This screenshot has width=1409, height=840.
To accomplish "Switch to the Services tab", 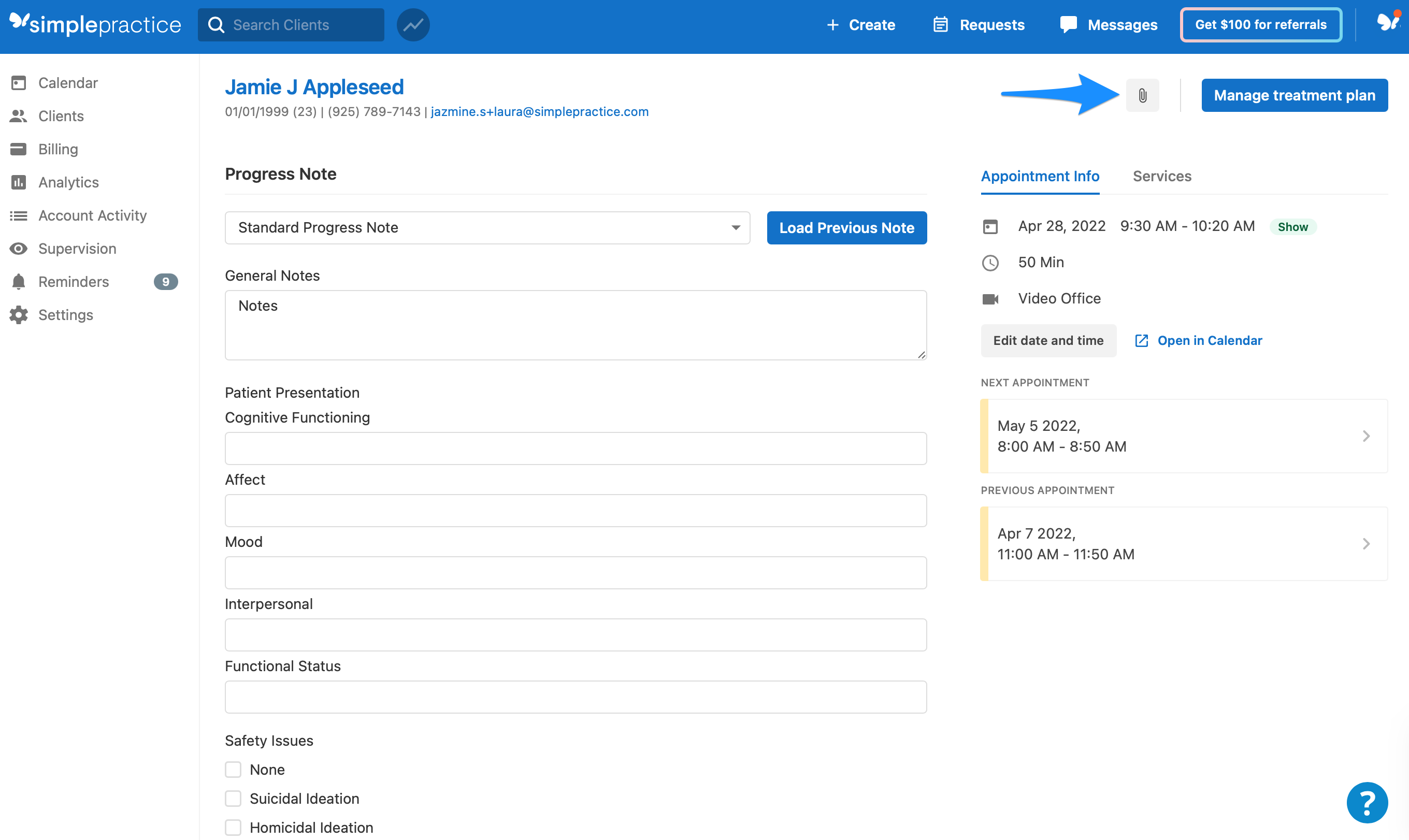I will click(1161, 176).
